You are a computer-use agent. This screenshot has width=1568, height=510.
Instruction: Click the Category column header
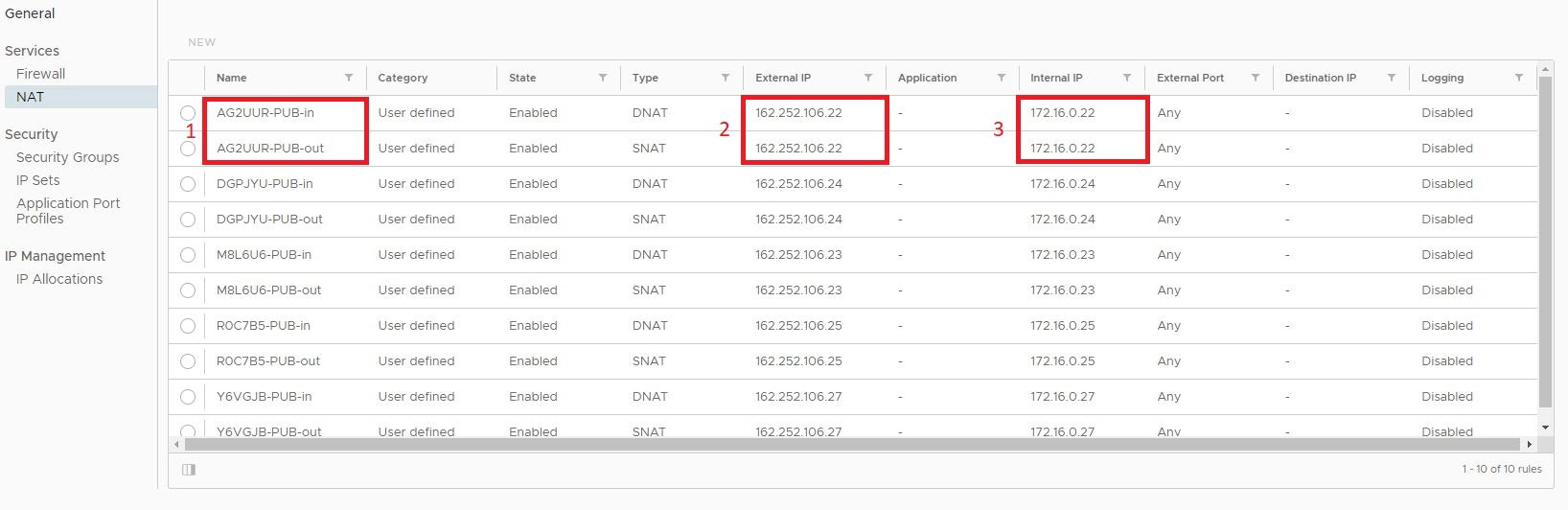tap(403, 78)
